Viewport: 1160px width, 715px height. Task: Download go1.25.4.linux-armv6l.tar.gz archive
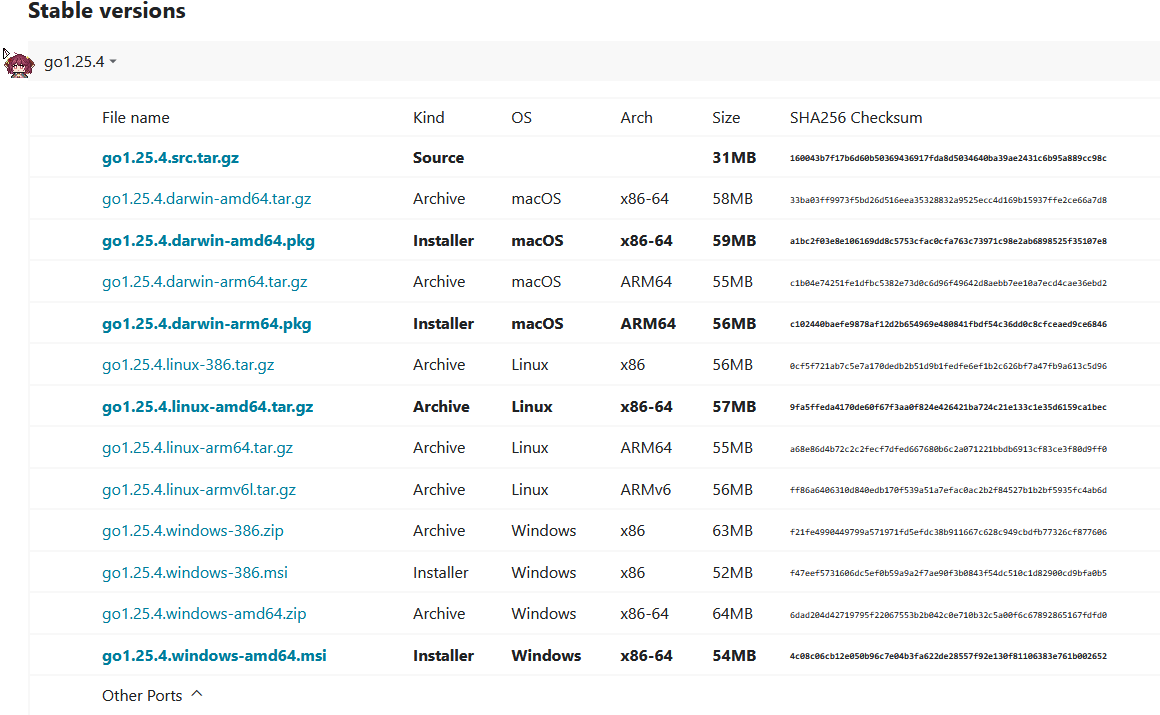click(x=199, y=490)
